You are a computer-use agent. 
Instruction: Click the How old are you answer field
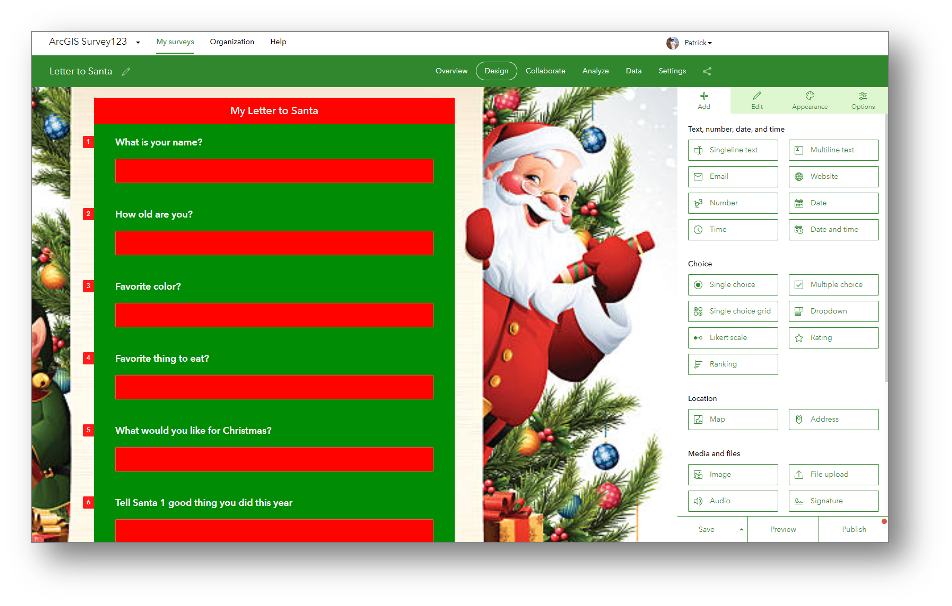pos(274,243)
